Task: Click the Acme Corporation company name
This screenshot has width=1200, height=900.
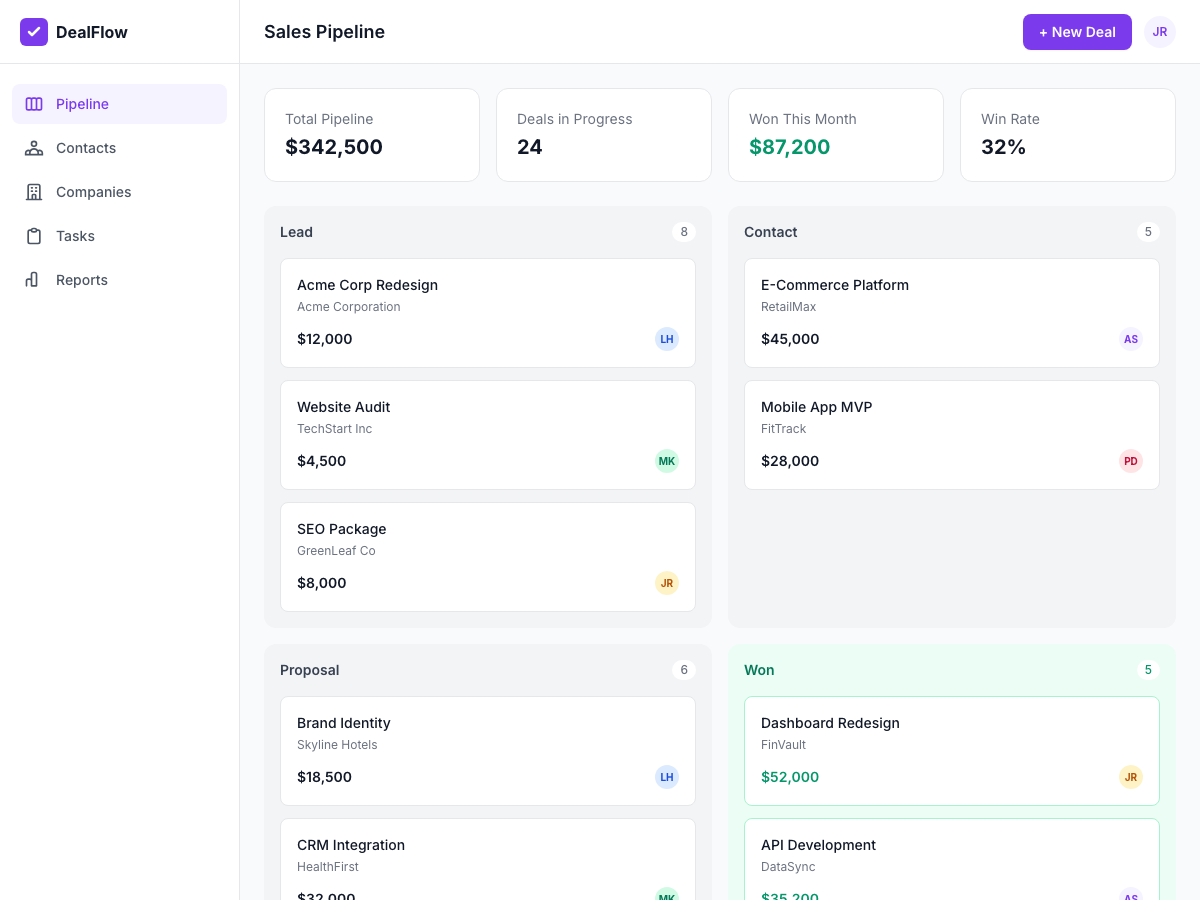Action: click(348, 307)
